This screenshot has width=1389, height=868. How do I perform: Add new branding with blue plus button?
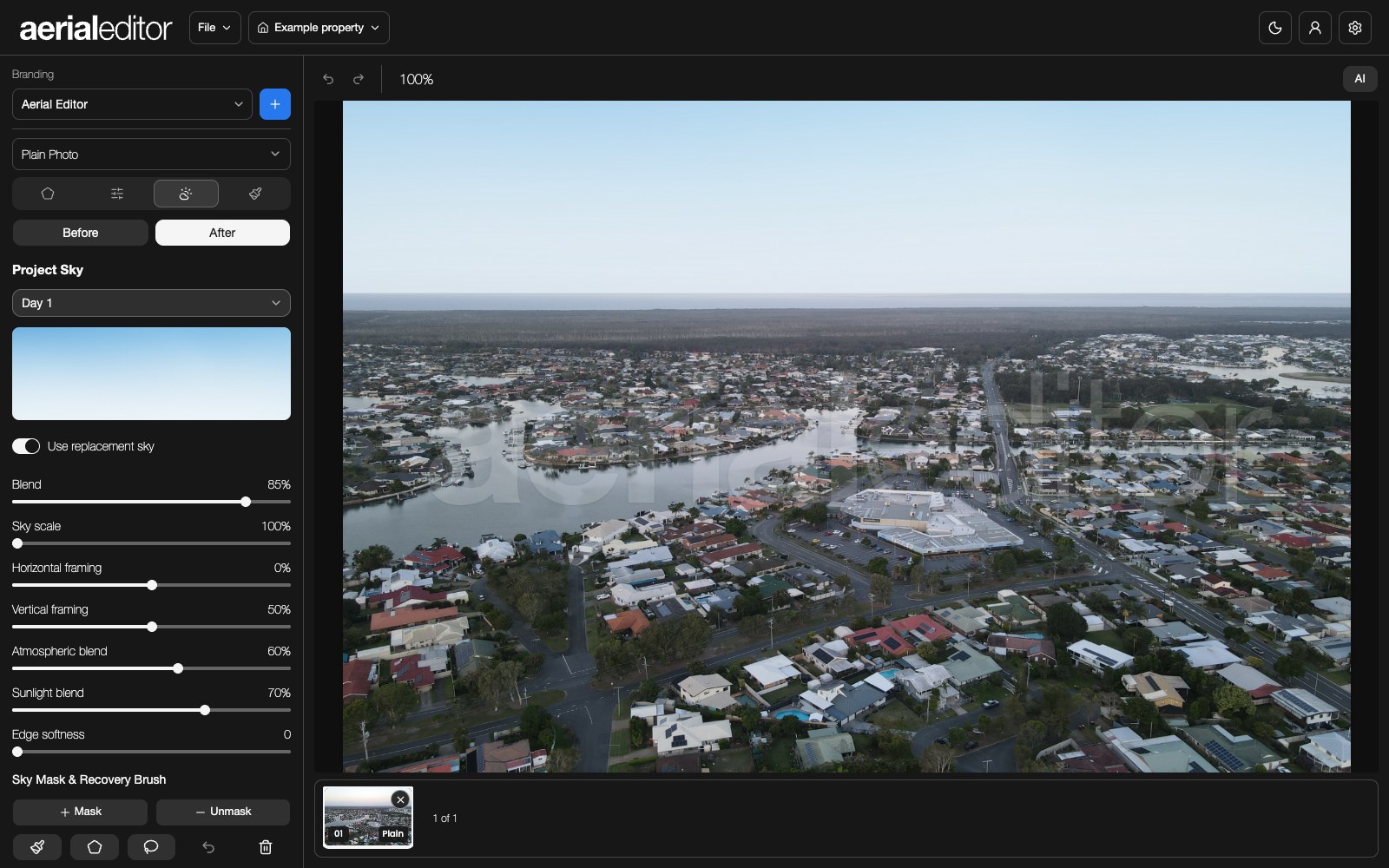pos(275,104)
